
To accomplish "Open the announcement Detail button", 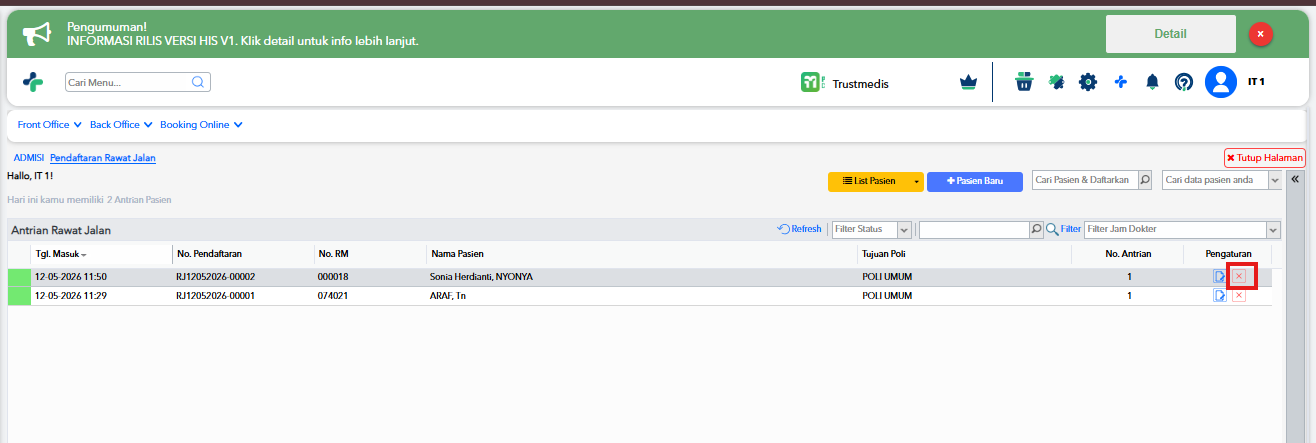I will [x=1170, y=34].
